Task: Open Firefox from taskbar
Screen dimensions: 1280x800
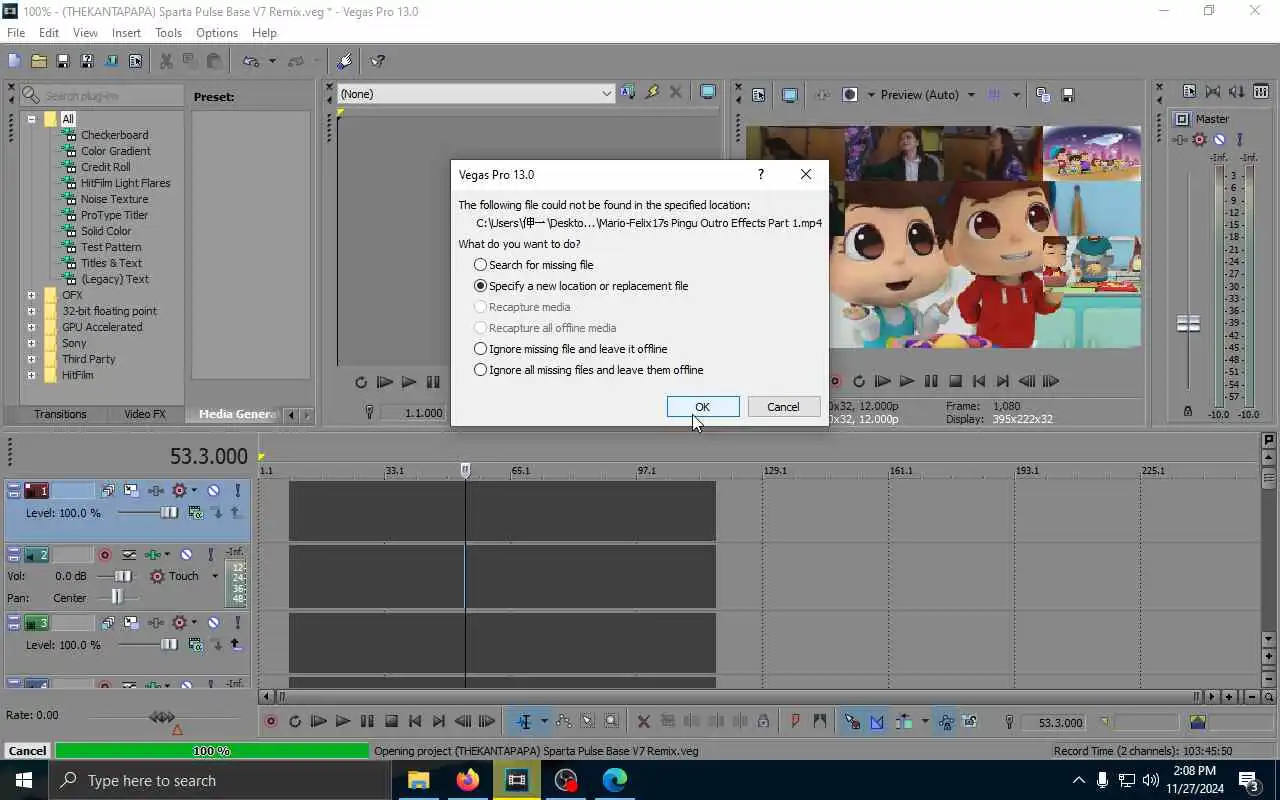Action: click(467, 780)
